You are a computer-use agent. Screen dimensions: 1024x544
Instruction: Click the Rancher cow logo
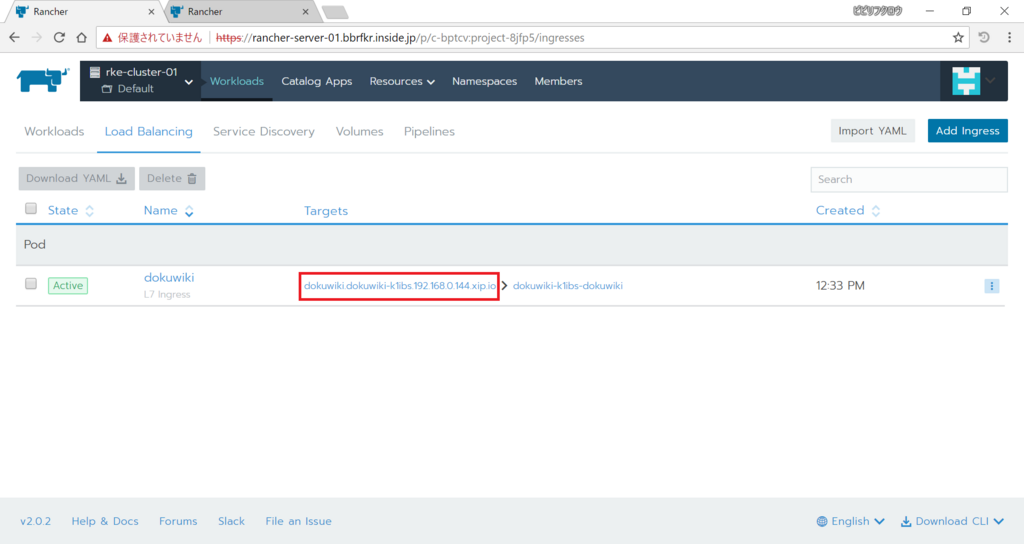point(42,80)
